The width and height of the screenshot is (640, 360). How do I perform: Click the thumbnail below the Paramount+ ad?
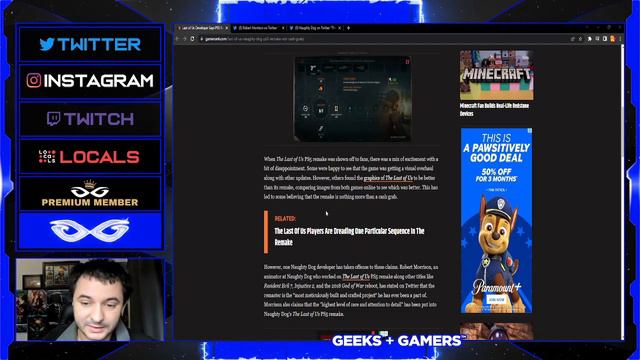tap(496, 331)
